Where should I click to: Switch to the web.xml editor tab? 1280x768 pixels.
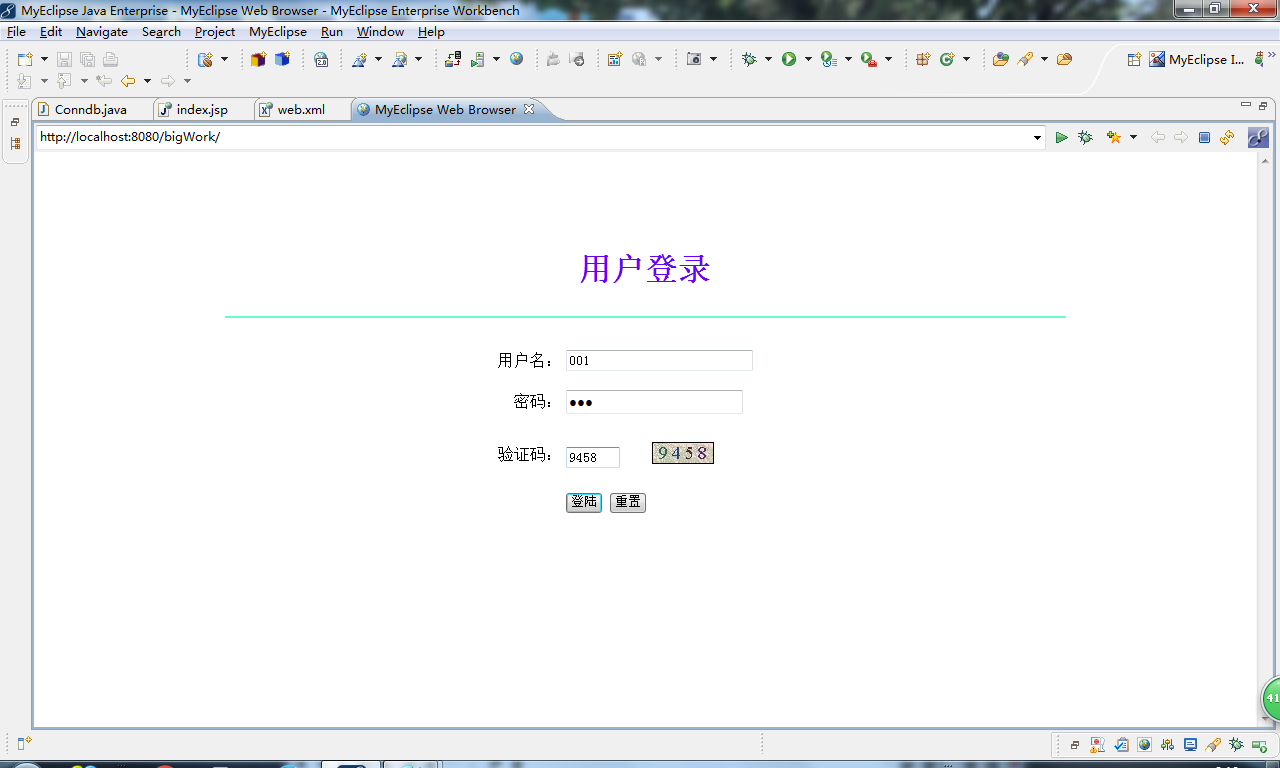(x=301, y=110)
